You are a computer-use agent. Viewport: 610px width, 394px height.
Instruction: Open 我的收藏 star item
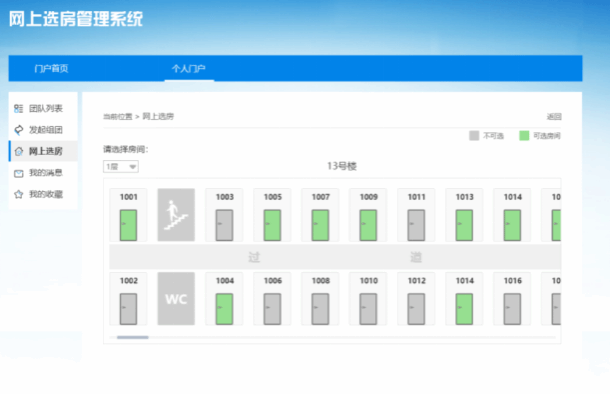point(43,194)
